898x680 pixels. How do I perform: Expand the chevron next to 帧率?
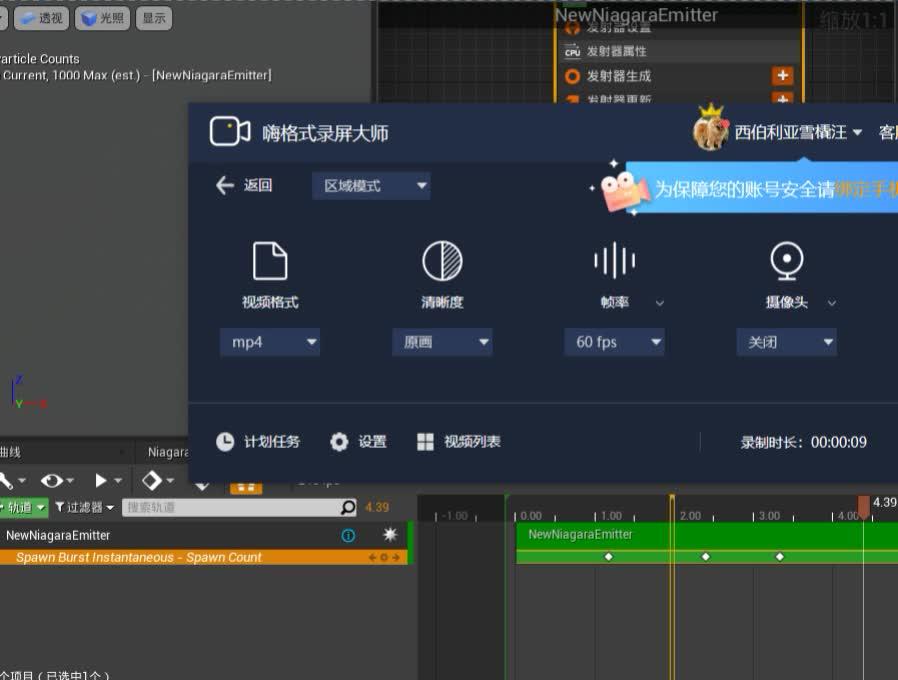pyautogui.click(x=660, y=303)
